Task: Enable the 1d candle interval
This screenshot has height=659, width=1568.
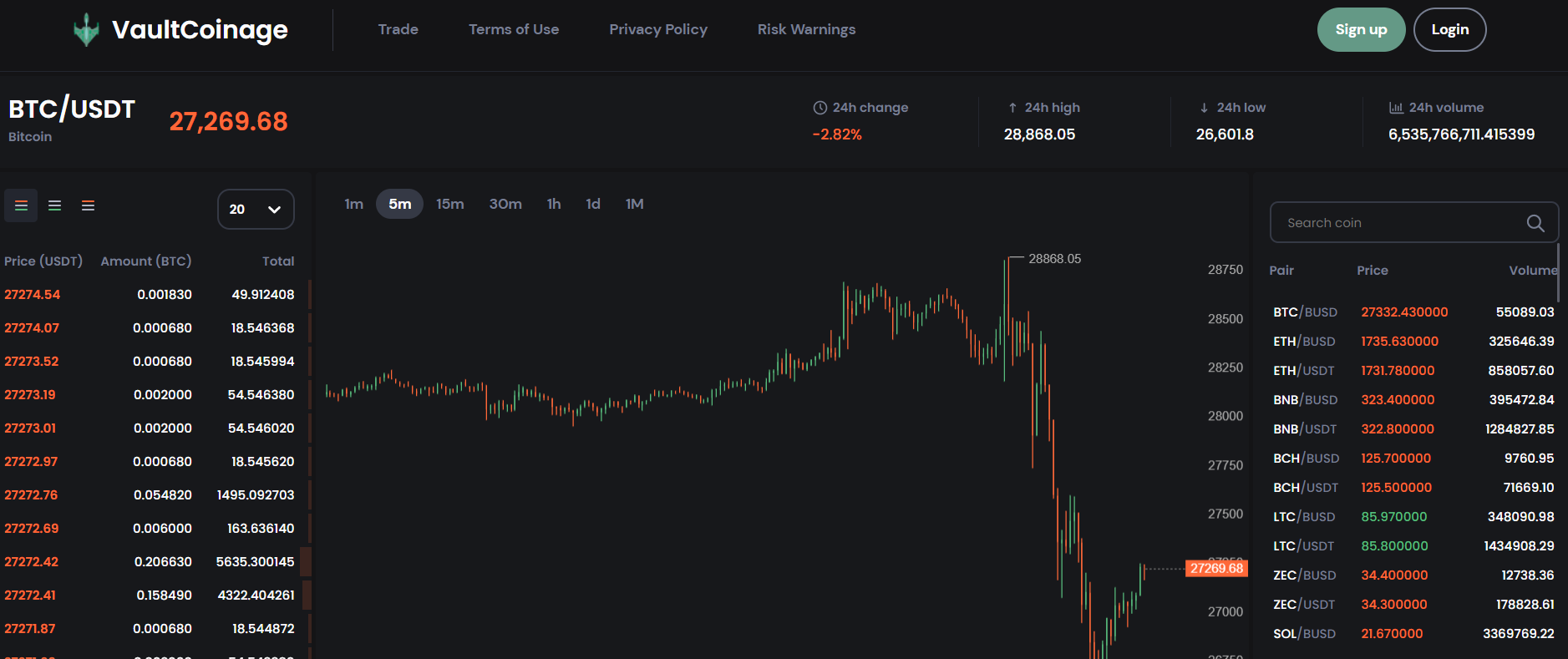Action: [x=592, y=203]
